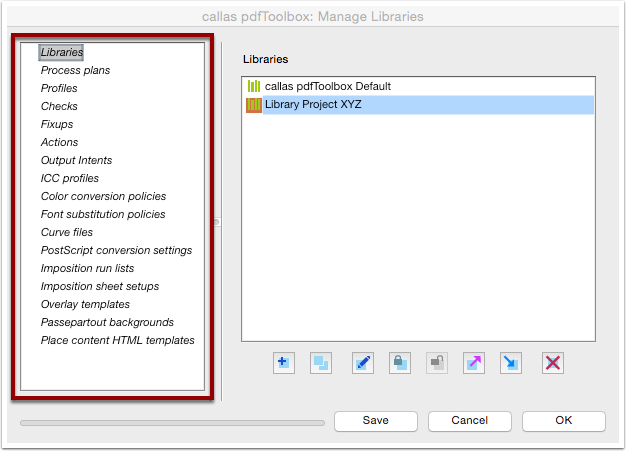Click the callas pdfToolbox Default library icon
The width and height of the screenshot is (626, 451).
[x=254, y=86]
